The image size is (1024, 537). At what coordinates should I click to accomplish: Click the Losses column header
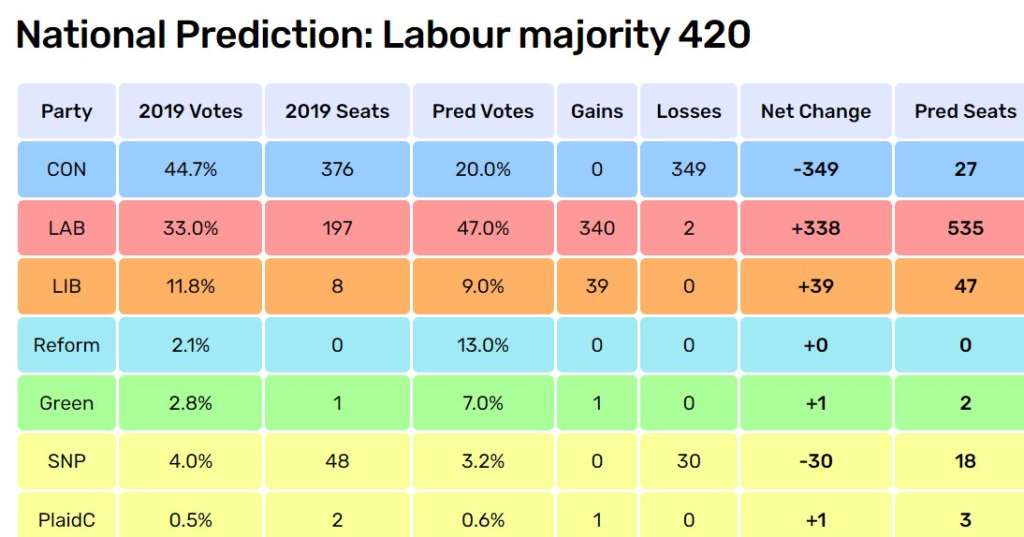click(689, 111)
